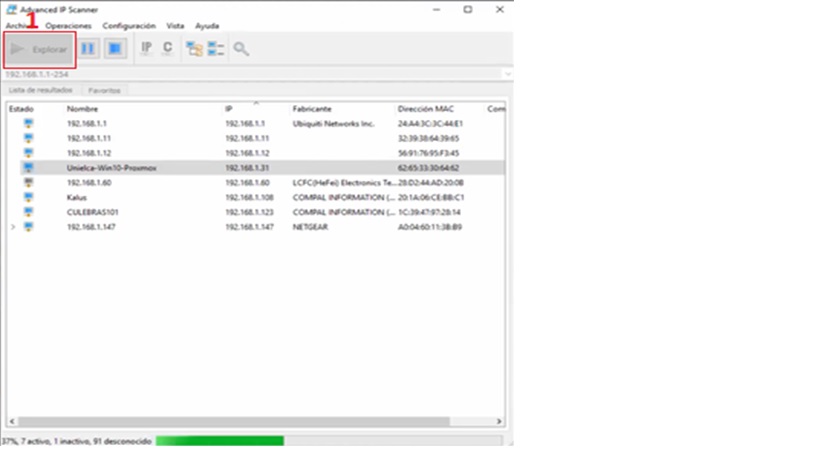
Task: Click IP cell 192.168.1.108
Action: [x=249, y=197]
